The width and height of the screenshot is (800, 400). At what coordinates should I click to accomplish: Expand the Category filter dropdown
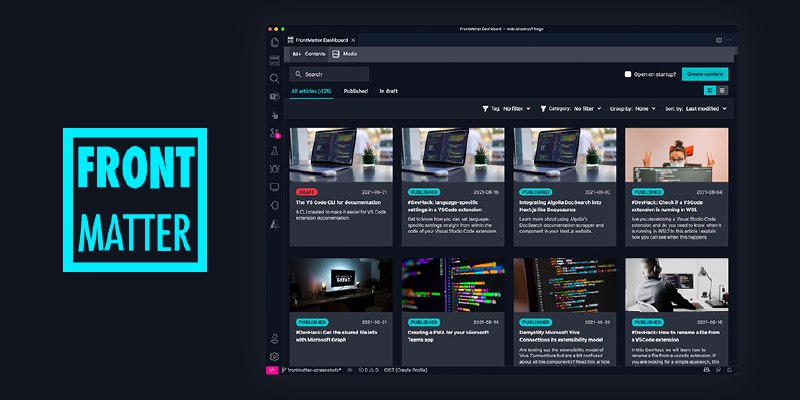(571, 108)
